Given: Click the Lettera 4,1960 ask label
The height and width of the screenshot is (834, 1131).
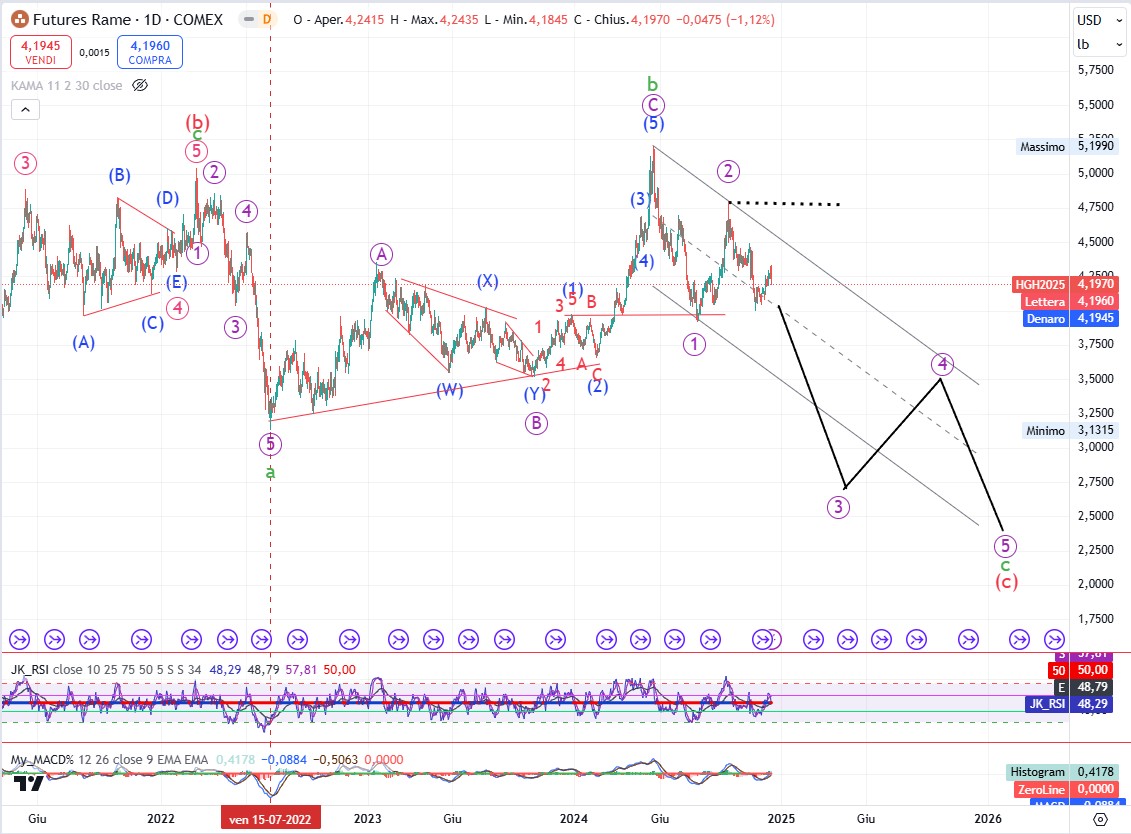Looking at the screenshot, I should click(1071, 302).
